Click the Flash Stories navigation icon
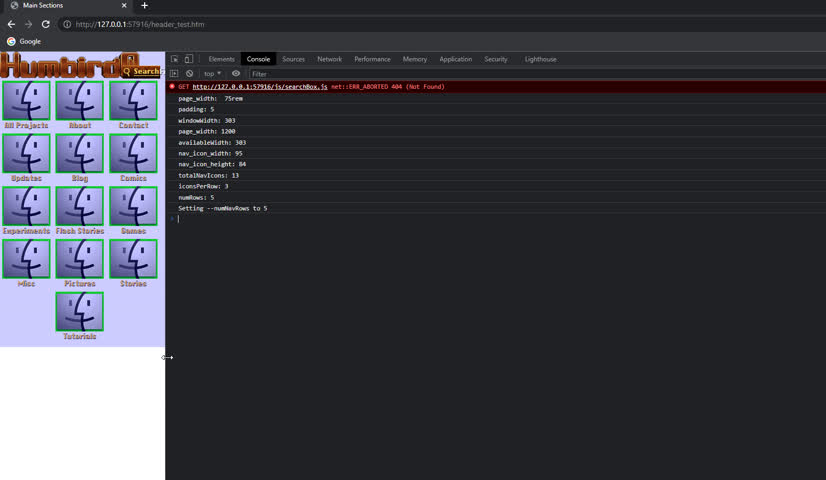The width and height of the screenshot is (826, 480). (80, 207)
